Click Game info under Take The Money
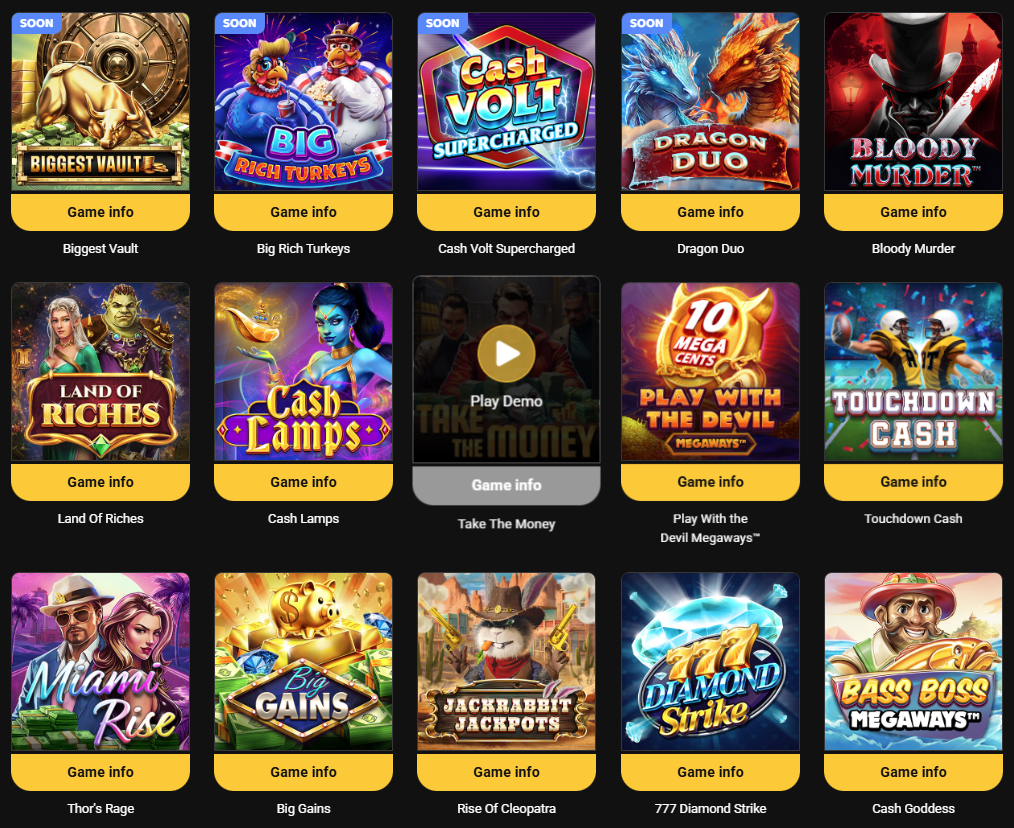This screenshot has width=1014, height=828. pyautogui.click(x=506, y=485)
